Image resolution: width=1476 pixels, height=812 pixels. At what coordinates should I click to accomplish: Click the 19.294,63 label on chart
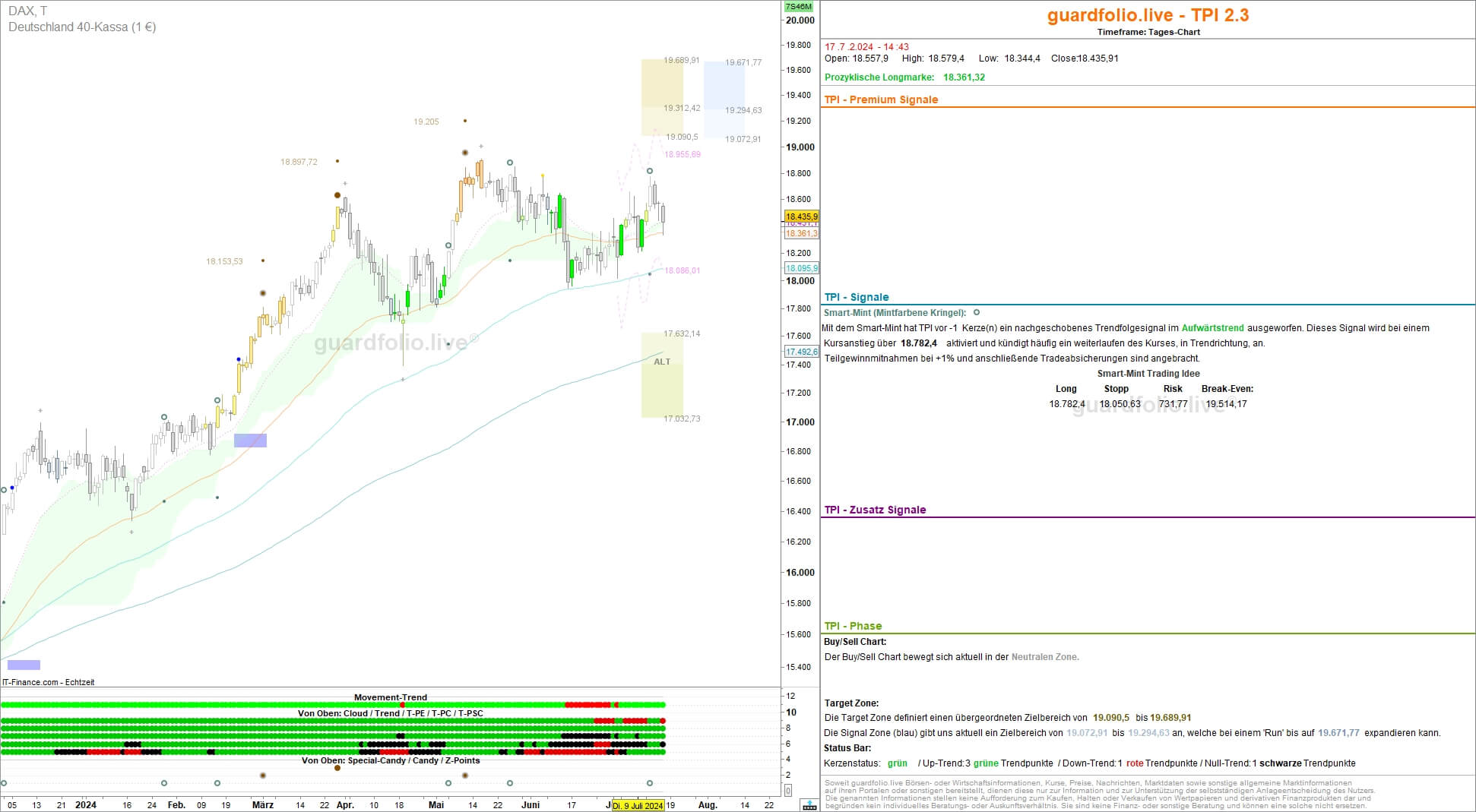pyautogui.click(x=743, y=110)
